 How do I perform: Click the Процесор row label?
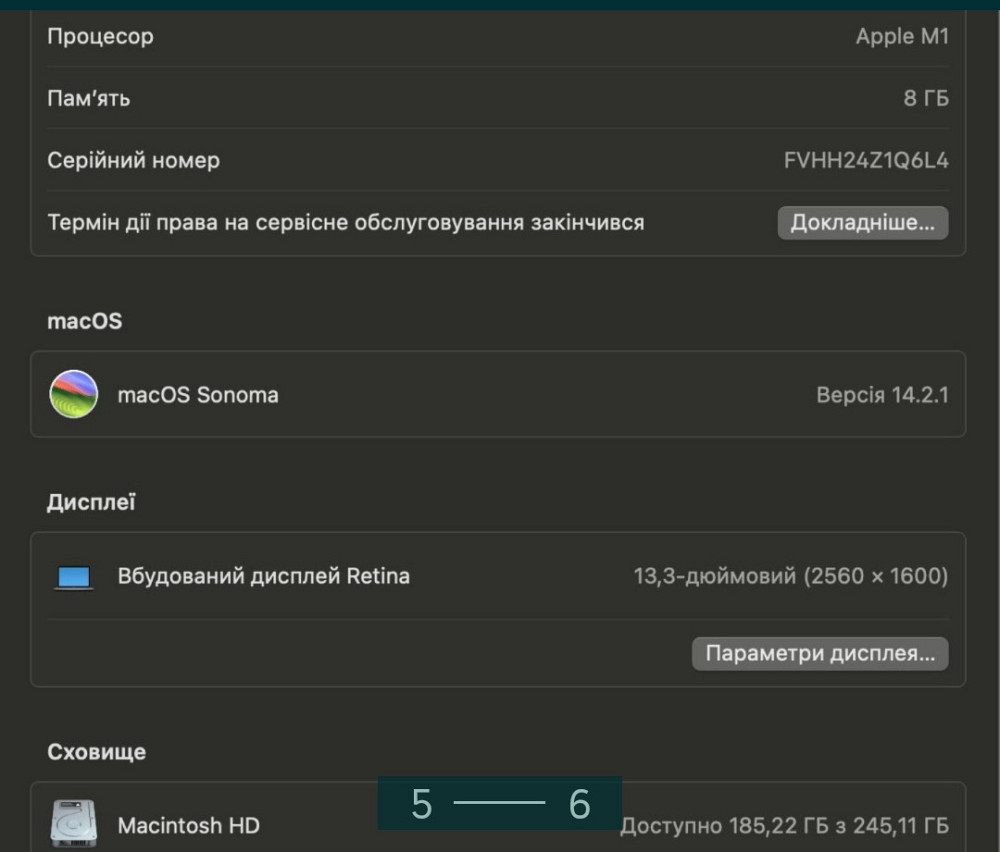pyautogui.click(x=100, y=37)
